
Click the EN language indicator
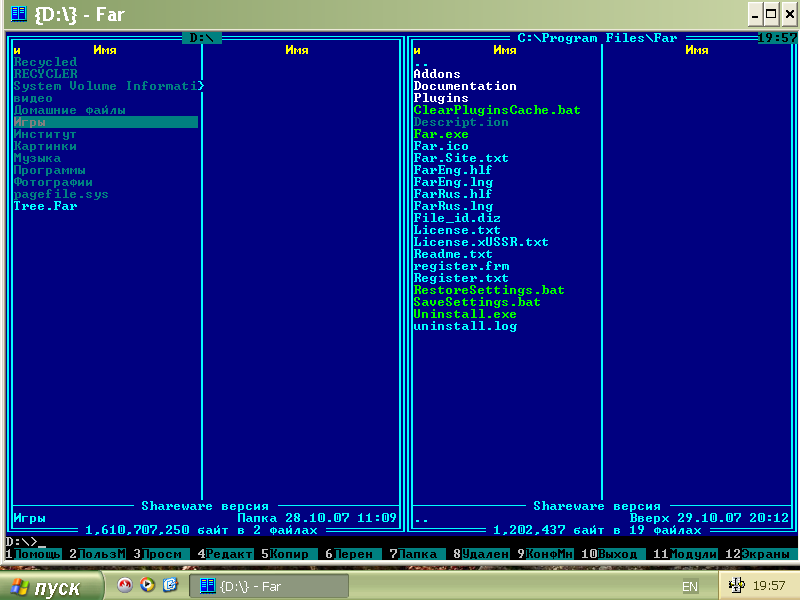690,586
